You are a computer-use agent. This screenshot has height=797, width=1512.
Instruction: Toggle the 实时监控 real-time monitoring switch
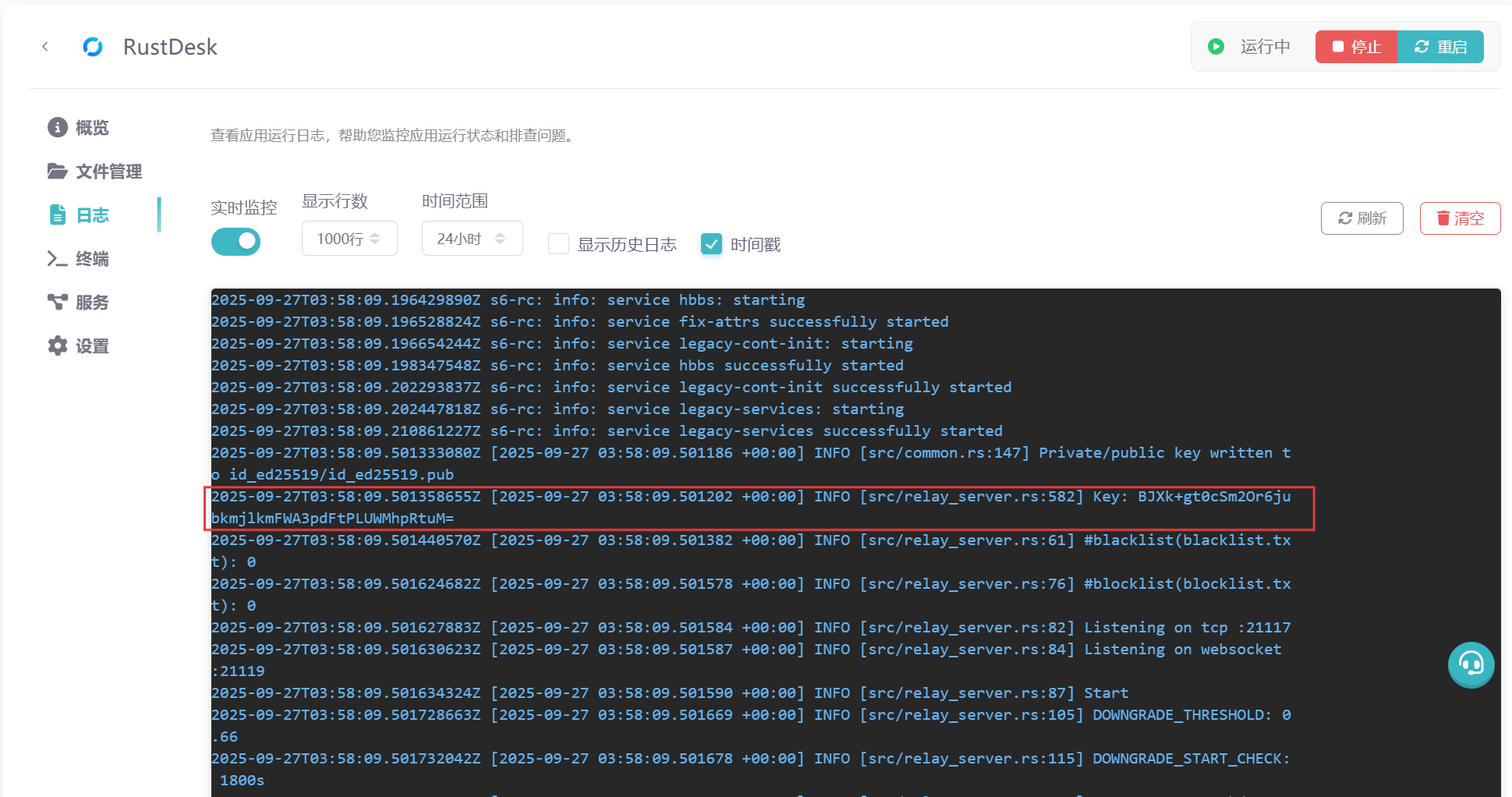[235, 242]
